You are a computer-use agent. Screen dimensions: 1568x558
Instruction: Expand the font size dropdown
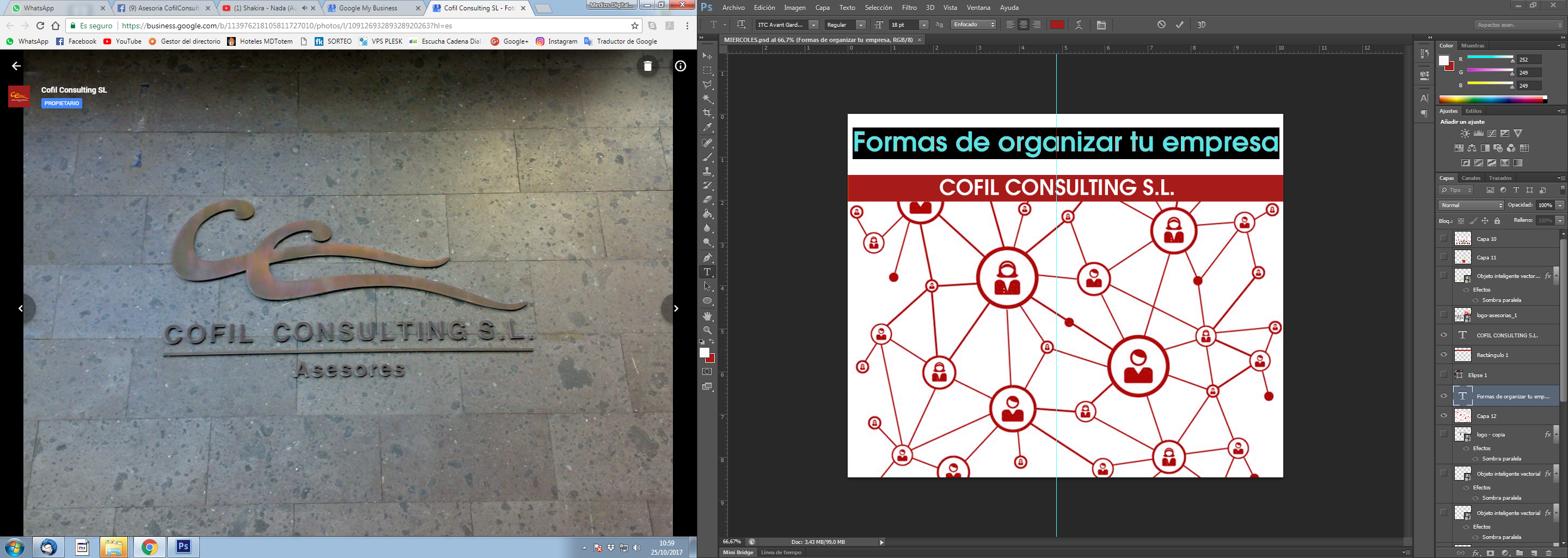[x=924, y=25]
